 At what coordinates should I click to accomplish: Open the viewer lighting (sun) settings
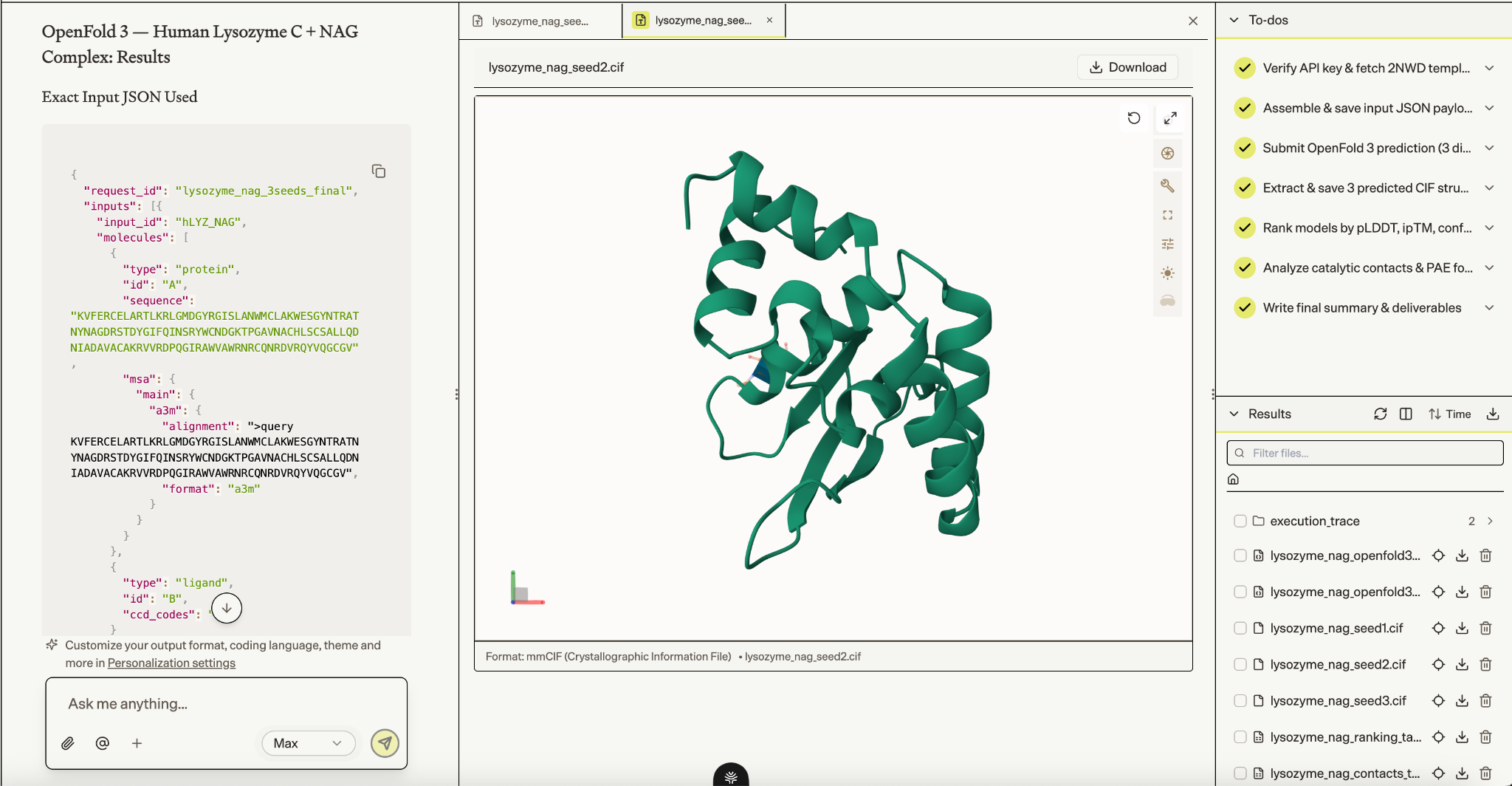tap(1167, 273)
